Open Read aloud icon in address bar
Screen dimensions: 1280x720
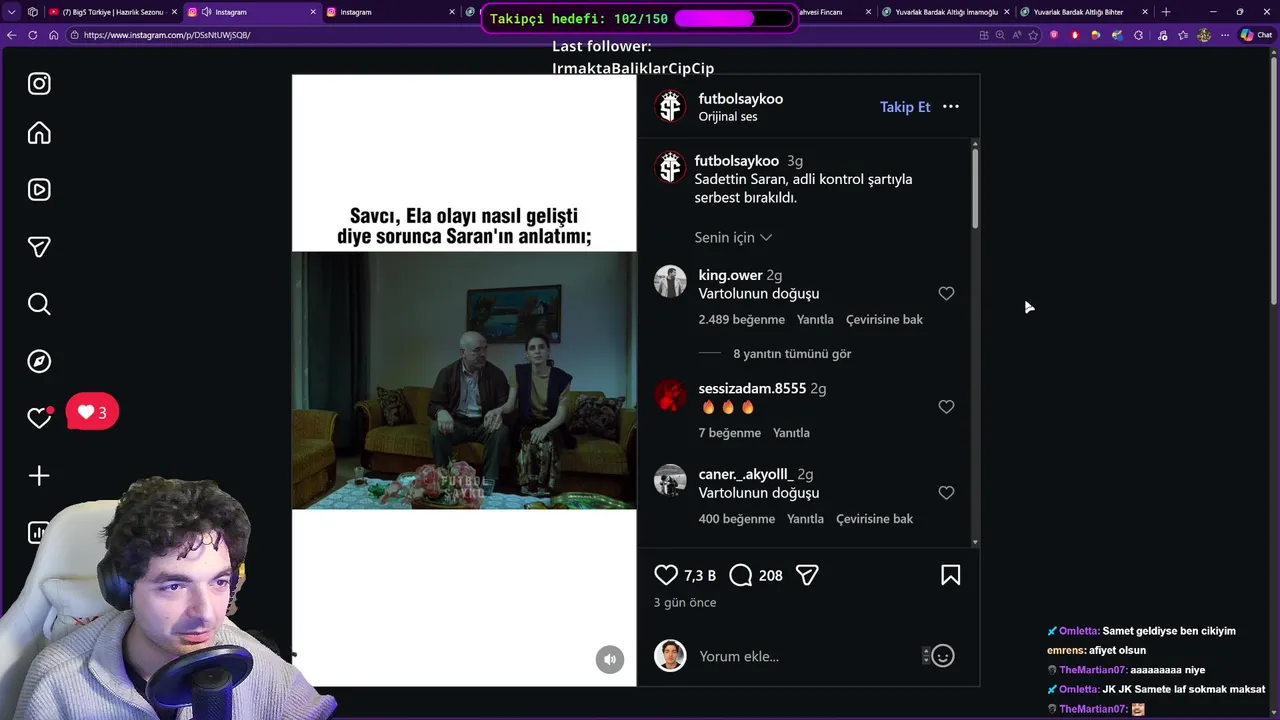point(1017,35)
